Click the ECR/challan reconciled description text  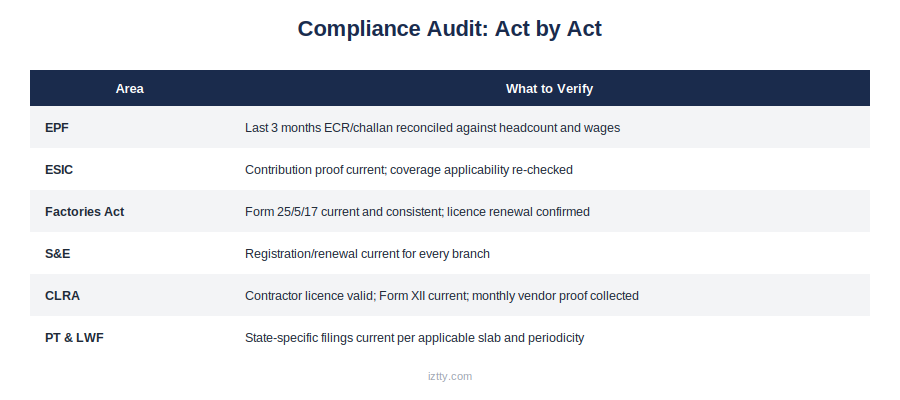click(432, 127)
